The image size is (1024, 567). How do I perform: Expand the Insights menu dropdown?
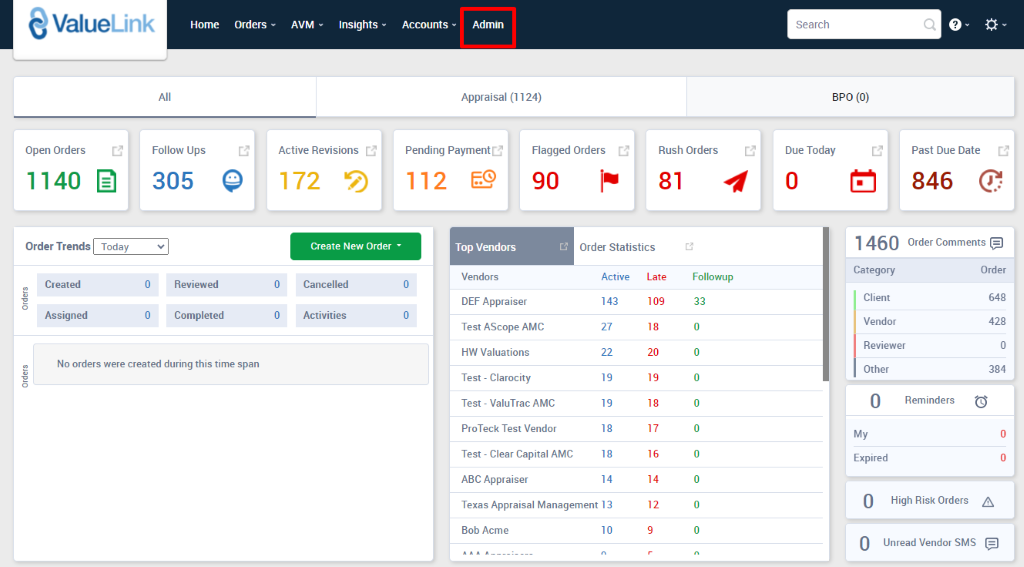tap(362, 25)
